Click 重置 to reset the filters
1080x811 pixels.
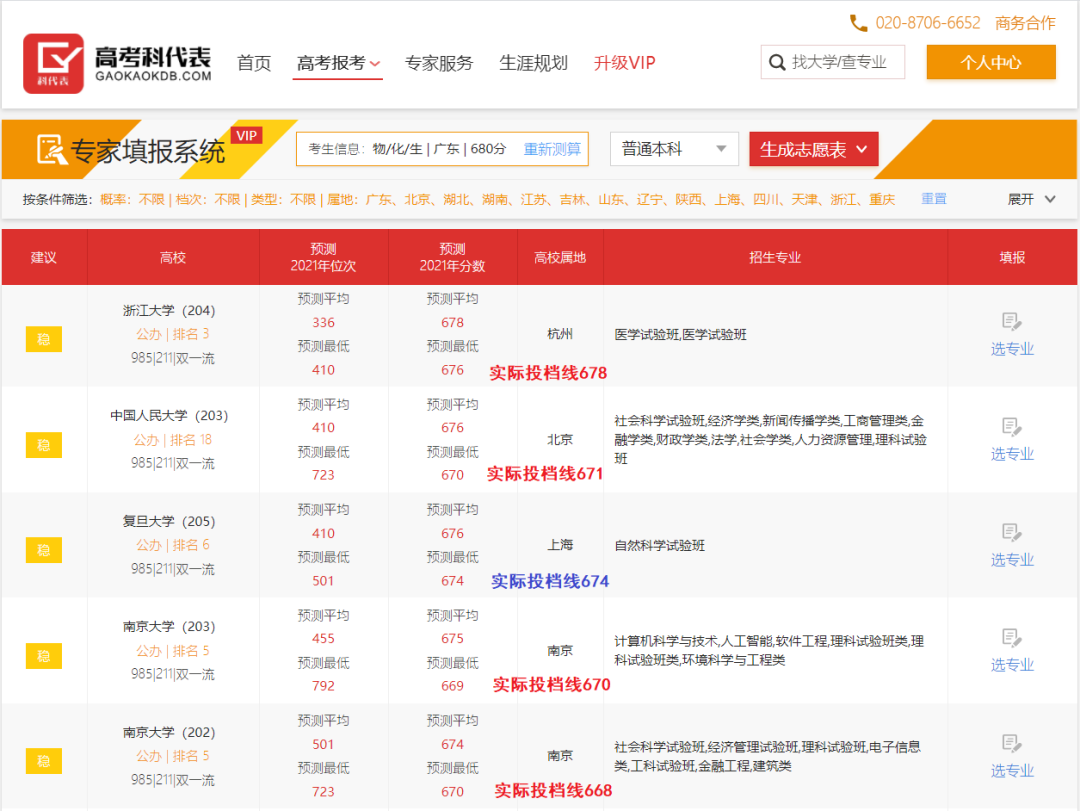click(933, 199)
